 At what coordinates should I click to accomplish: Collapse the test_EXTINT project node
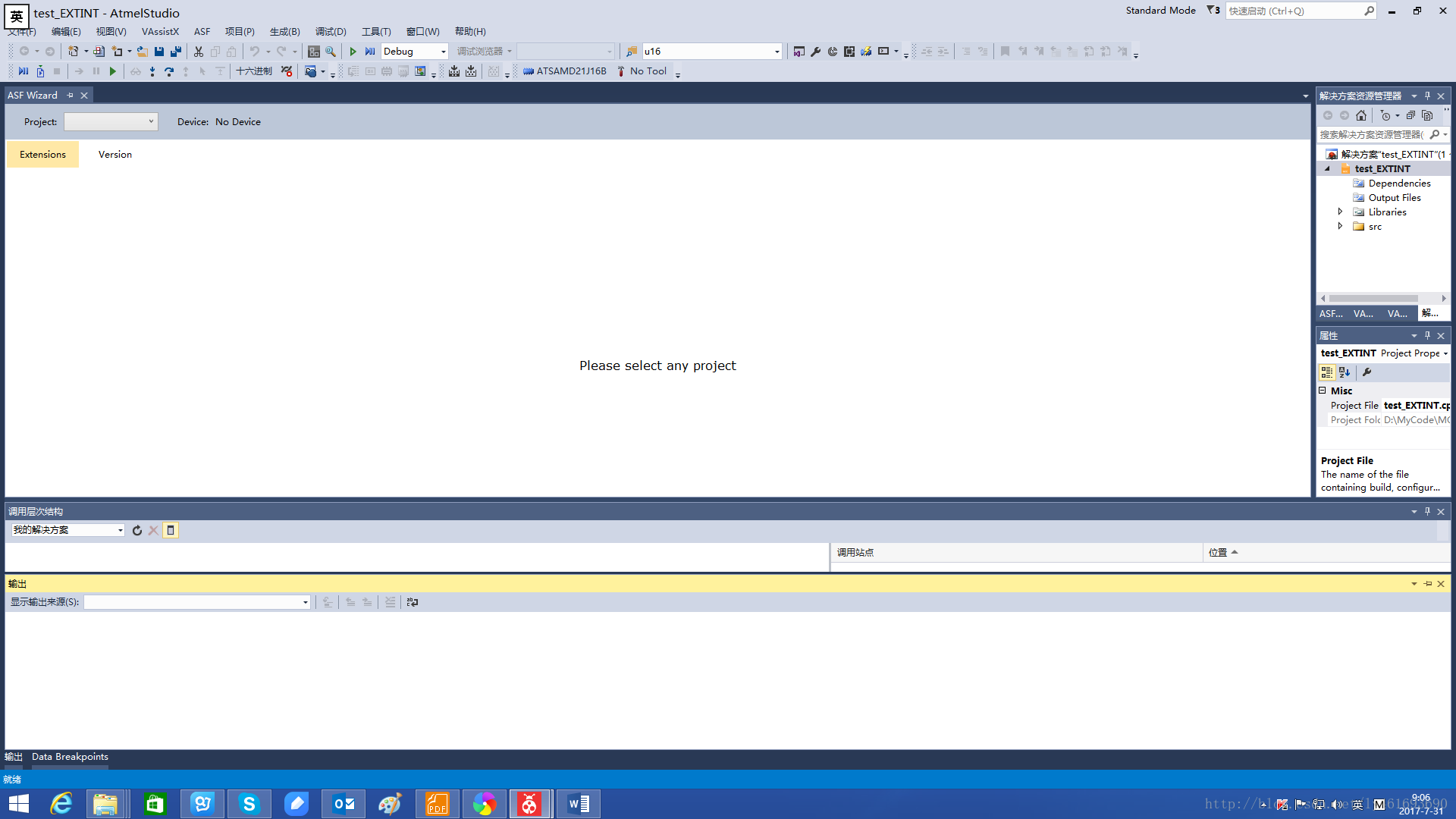click(x=1327, y=169)
